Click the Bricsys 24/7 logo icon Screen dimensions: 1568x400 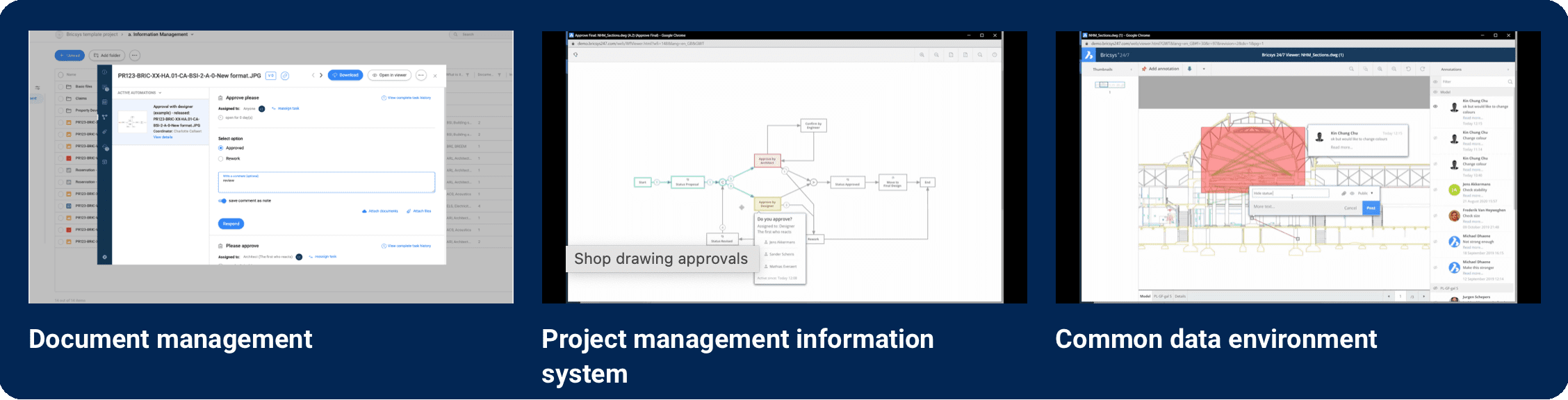(x=1089, y=55)
